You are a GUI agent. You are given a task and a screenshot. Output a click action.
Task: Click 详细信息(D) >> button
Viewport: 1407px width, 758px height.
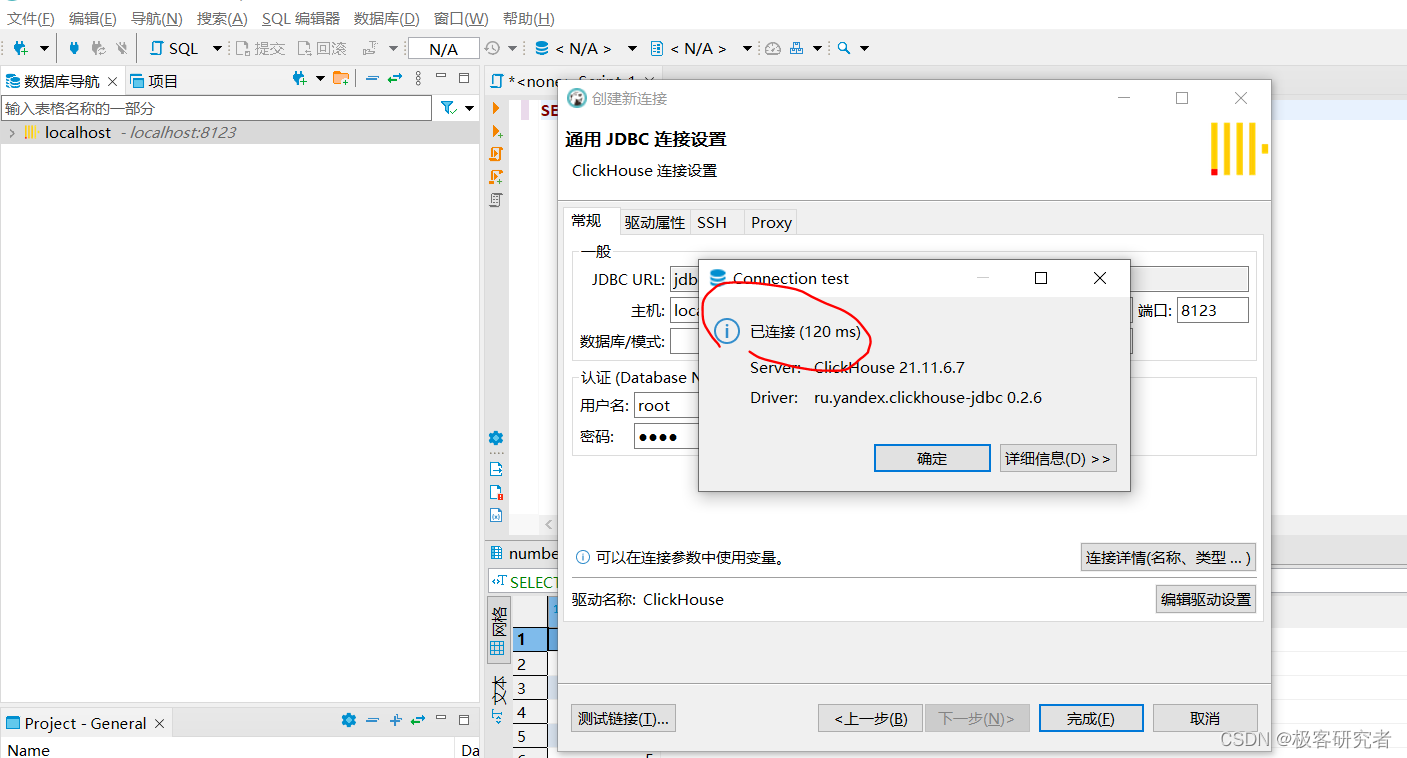click(x=1058, y=459)
